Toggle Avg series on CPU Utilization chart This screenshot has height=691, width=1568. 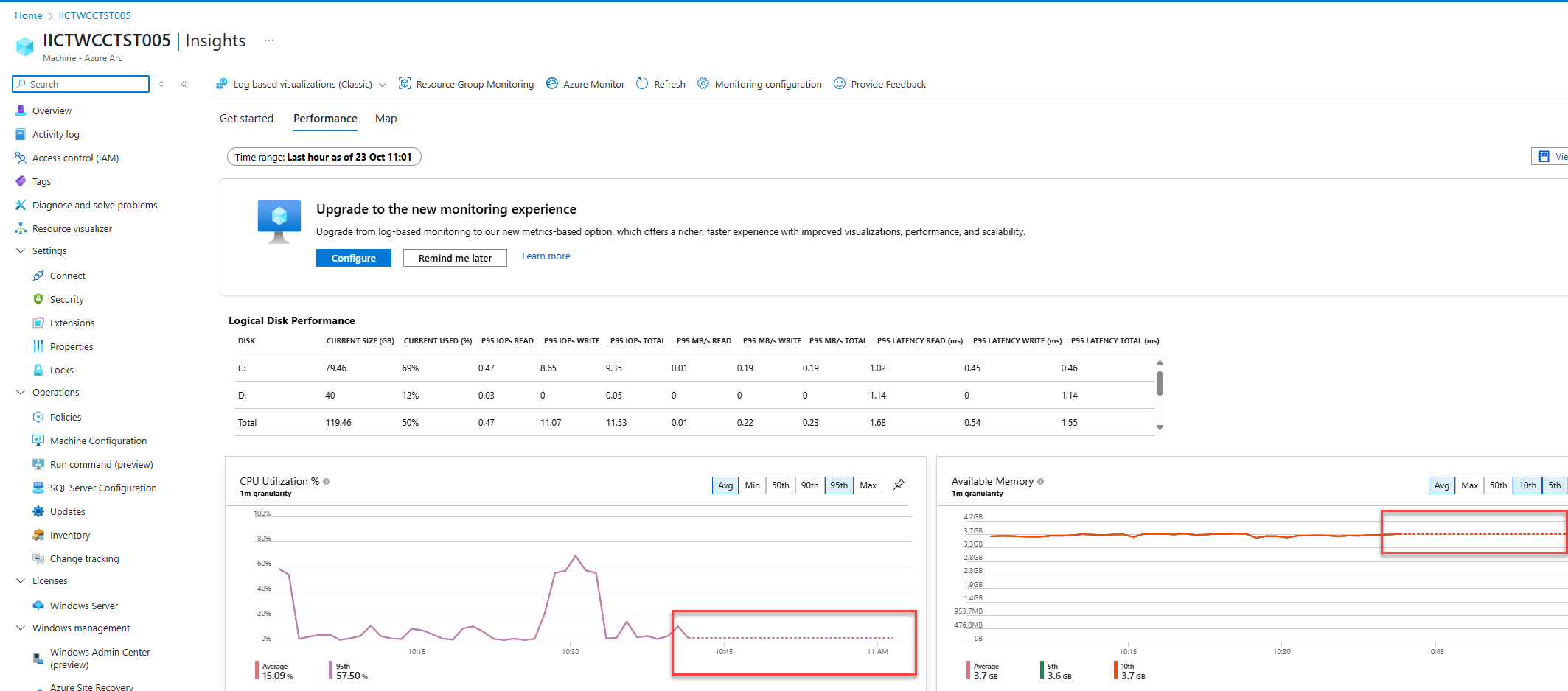725,485
